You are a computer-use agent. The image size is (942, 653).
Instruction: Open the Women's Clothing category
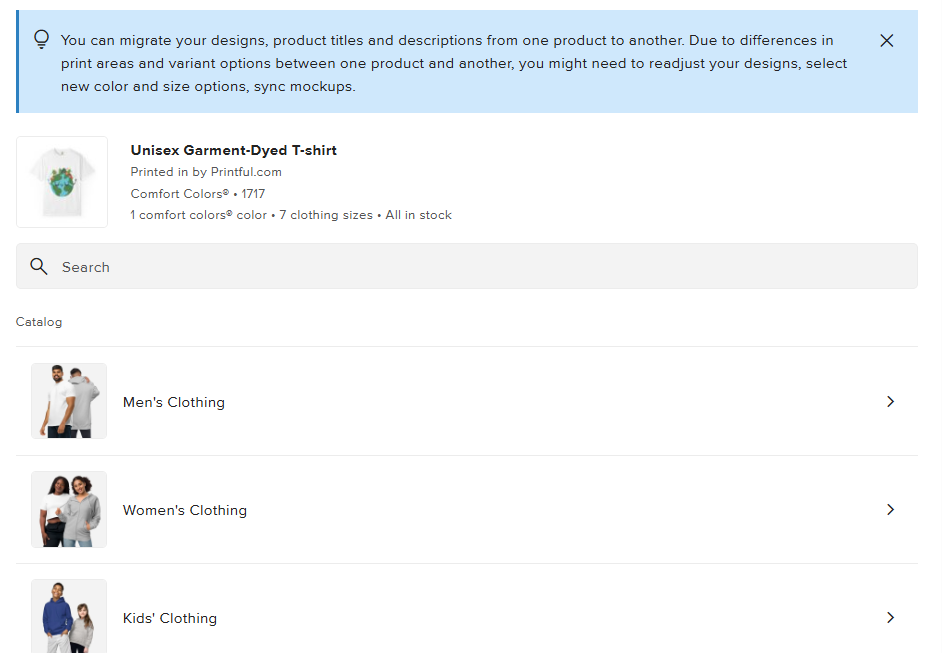pyautogui.click(x=467, y=509)
